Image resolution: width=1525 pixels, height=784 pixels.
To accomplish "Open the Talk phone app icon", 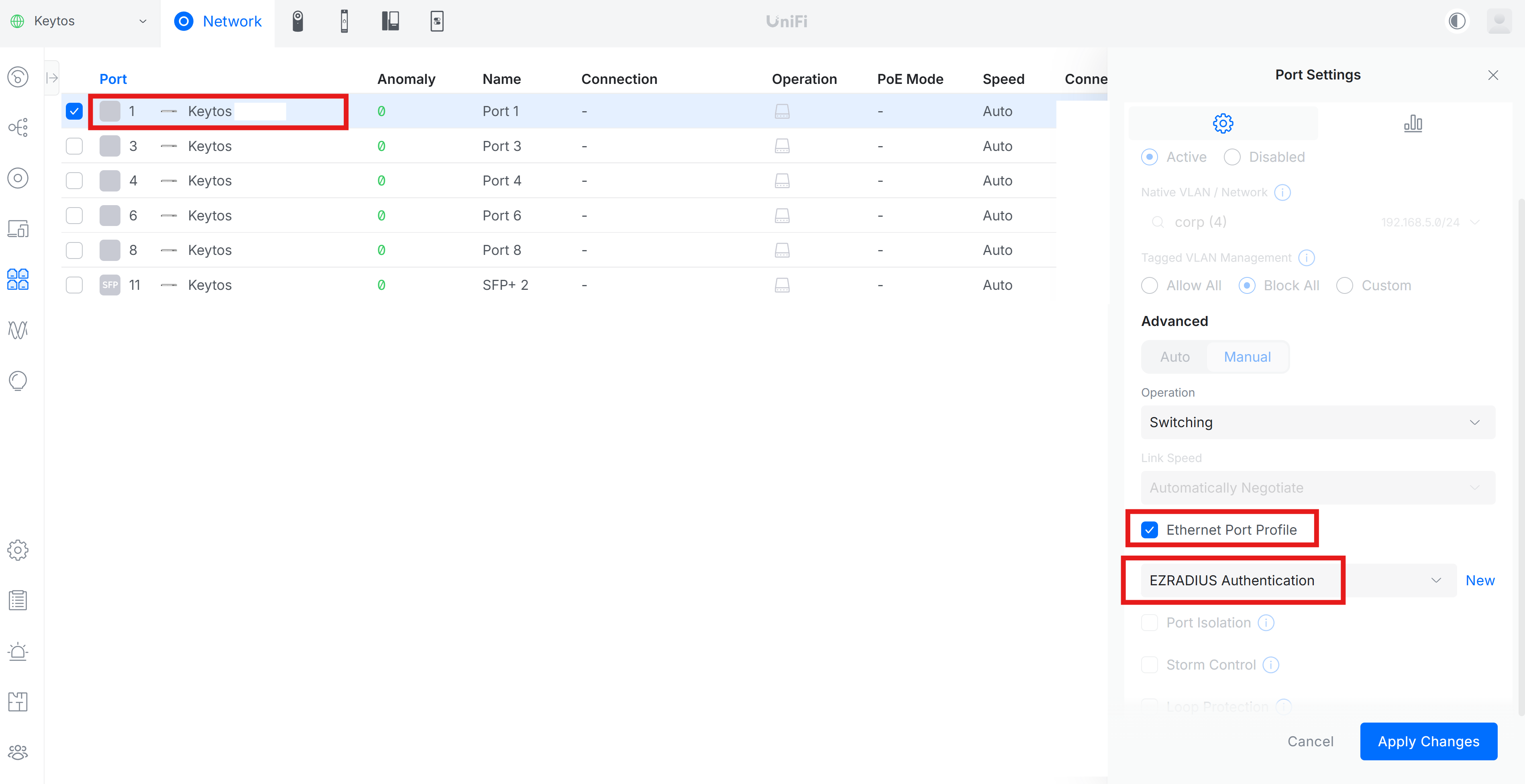I will point(390,21).
